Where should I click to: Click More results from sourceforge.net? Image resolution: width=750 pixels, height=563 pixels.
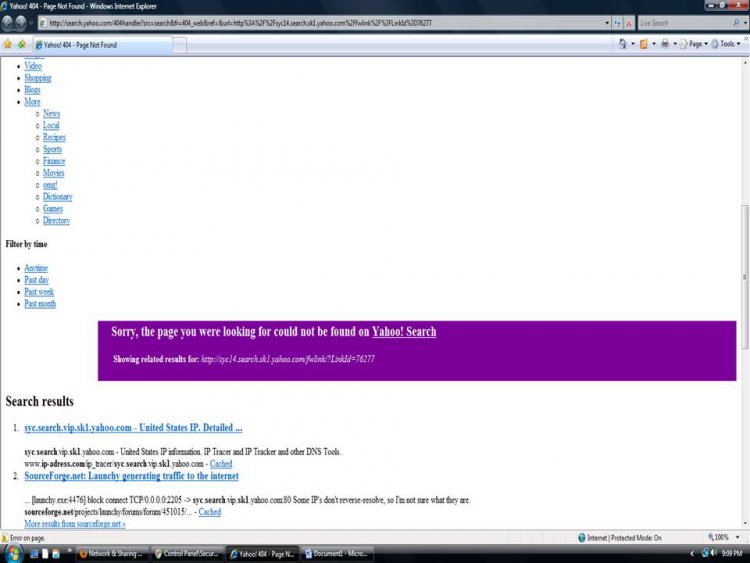[75, 524]
